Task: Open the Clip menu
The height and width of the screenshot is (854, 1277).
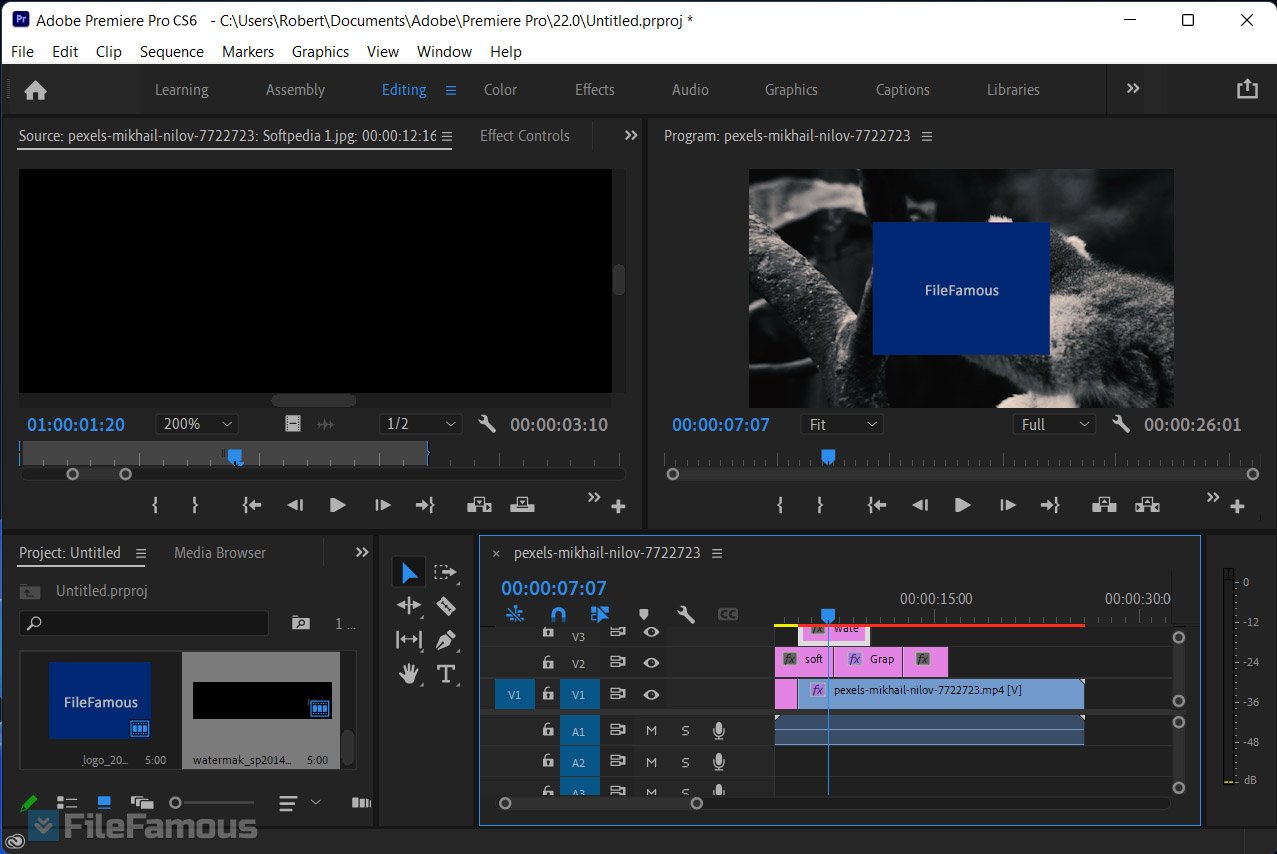Action: (x=109, y=51)
